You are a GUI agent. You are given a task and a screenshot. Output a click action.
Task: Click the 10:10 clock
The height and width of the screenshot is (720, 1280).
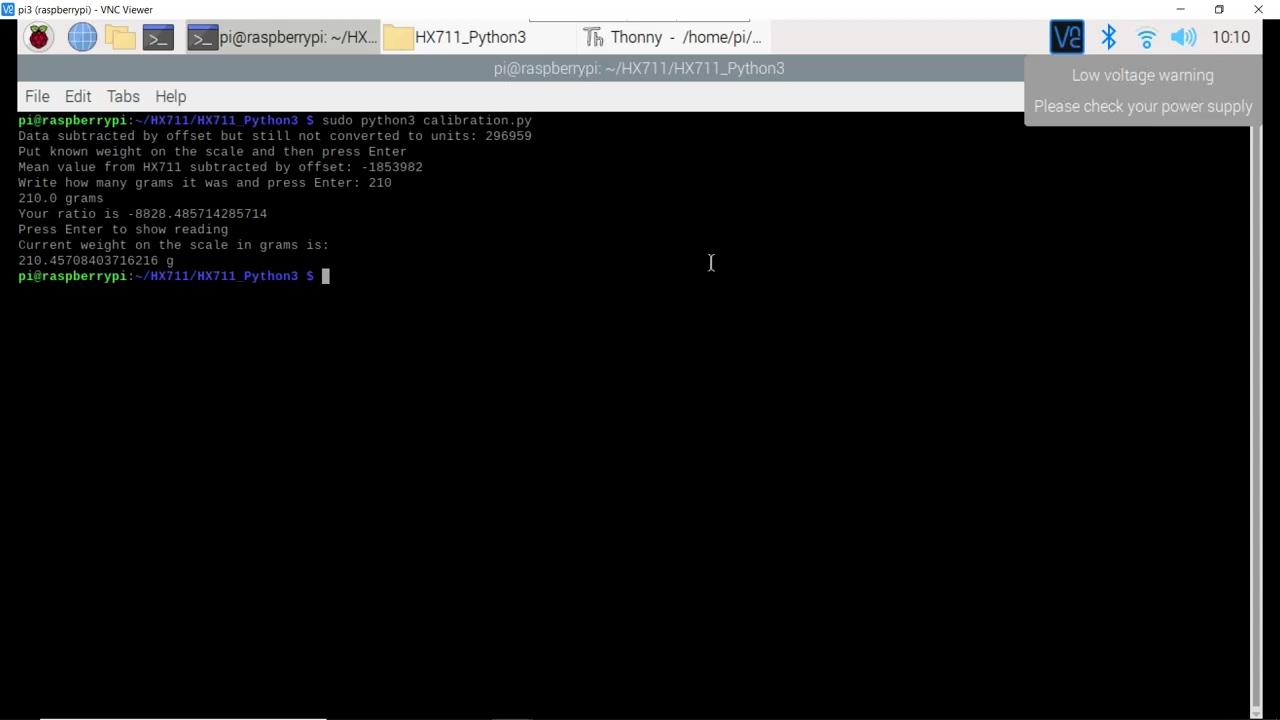coord(1230,37)
